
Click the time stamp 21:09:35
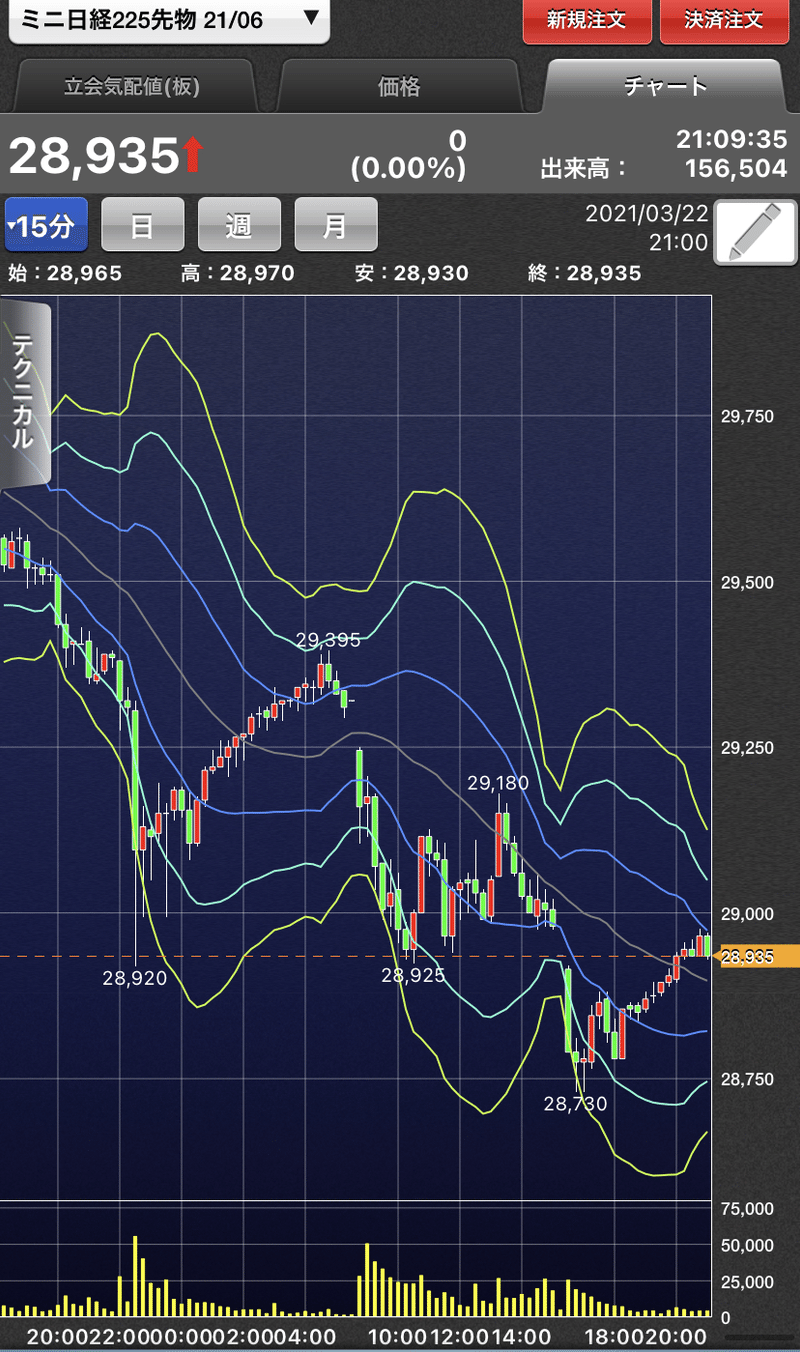pos(732,139)
